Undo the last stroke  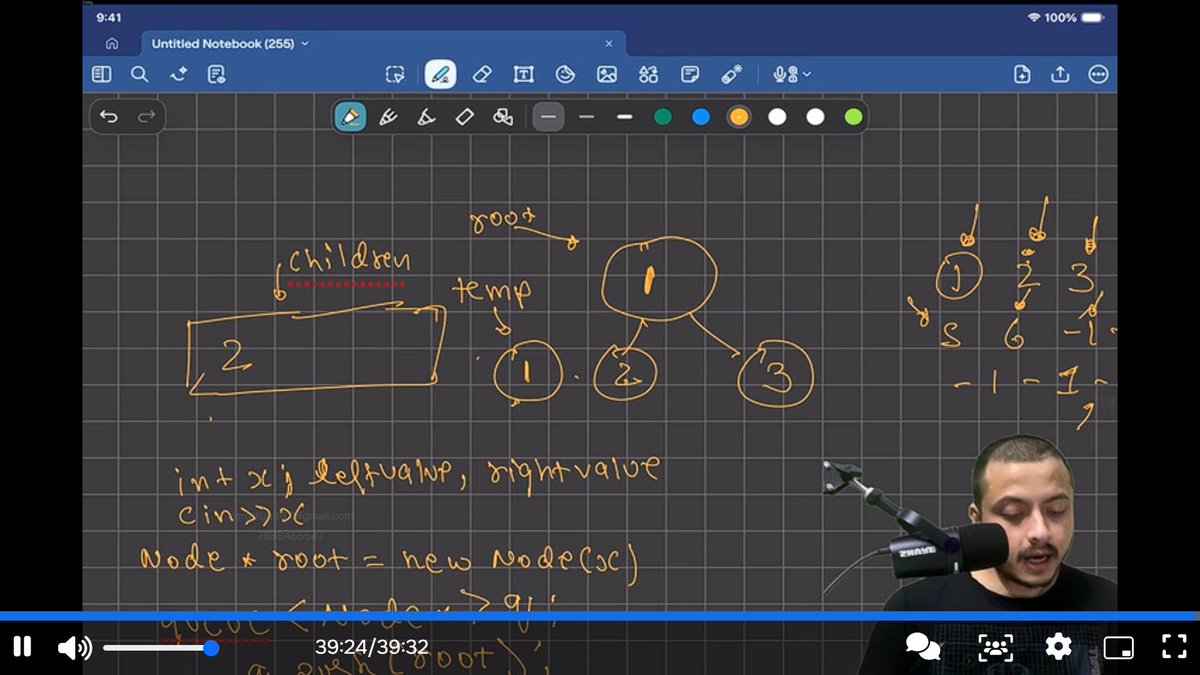point(109,117)
